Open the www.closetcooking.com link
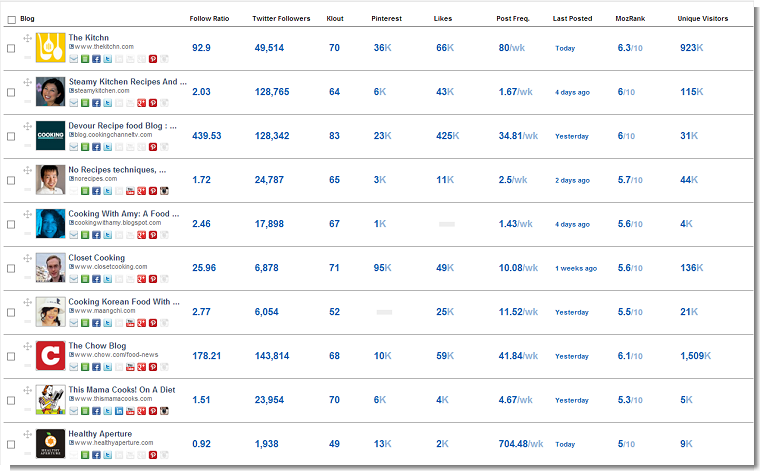Viewport: 760px width, 471px height. coord(111,267)
